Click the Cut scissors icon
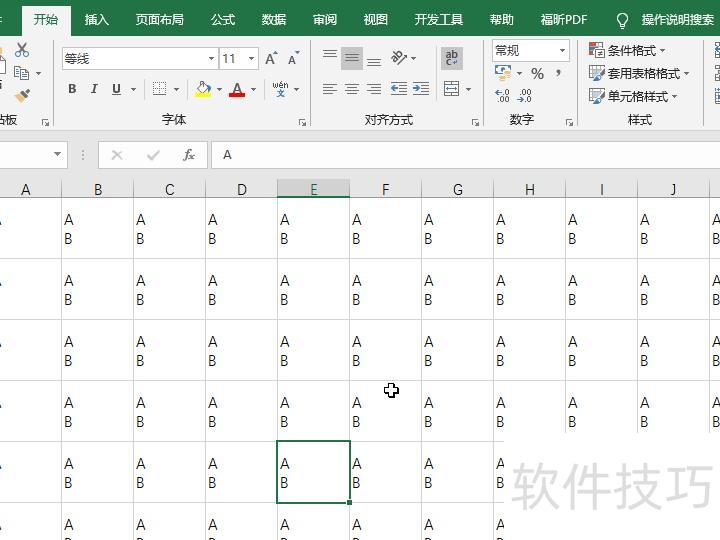720x540 pixels. [x=22, y=50]
